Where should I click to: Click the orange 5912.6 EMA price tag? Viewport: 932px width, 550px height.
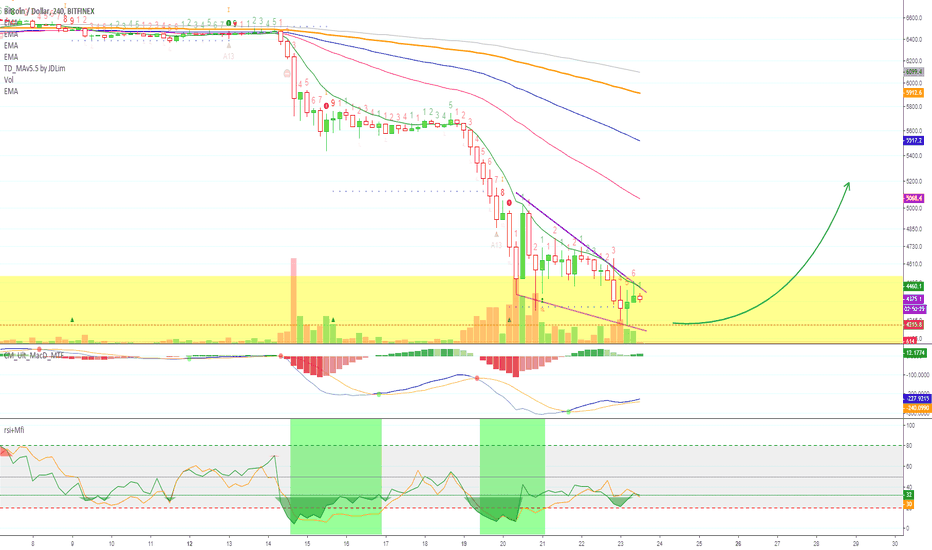pyautogui.click(x=914, y=93)
